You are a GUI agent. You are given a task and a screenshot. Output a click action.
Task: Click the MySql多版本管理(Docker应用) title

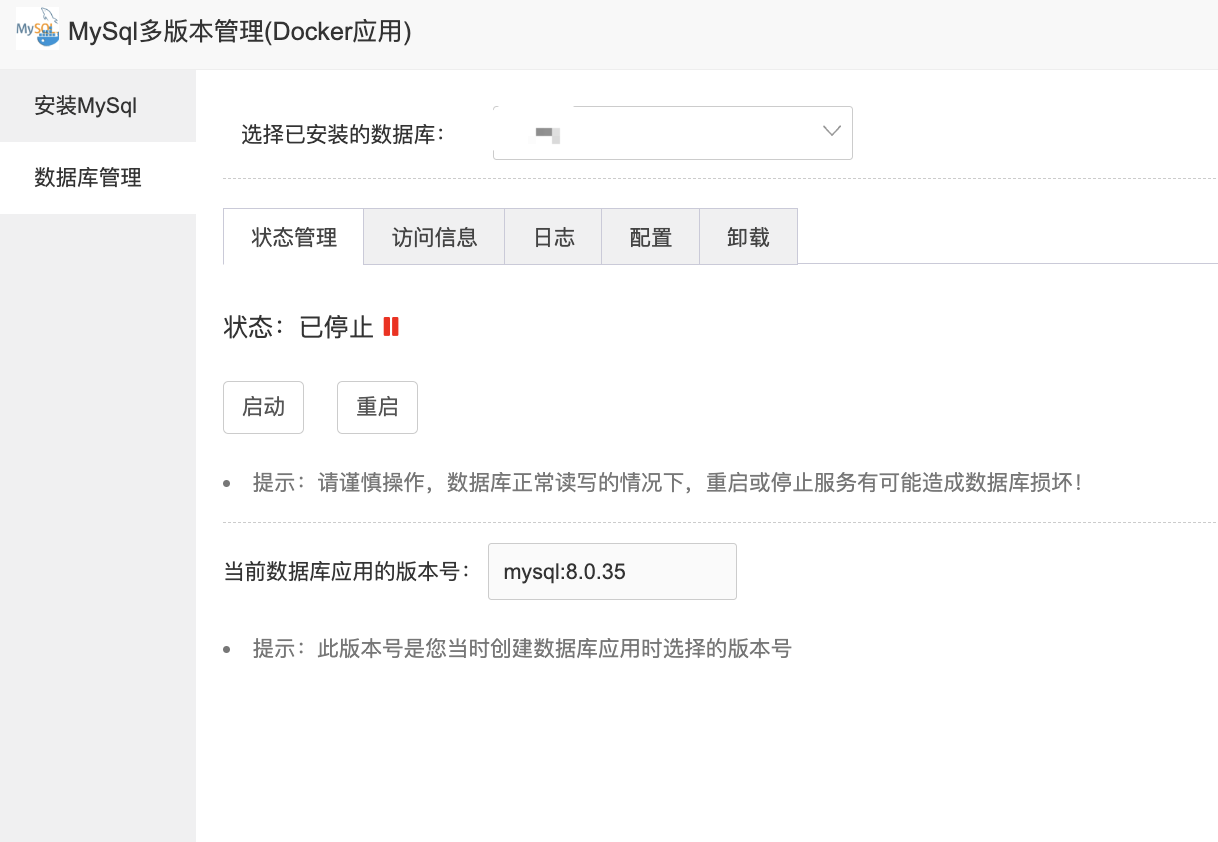(240, 32)
